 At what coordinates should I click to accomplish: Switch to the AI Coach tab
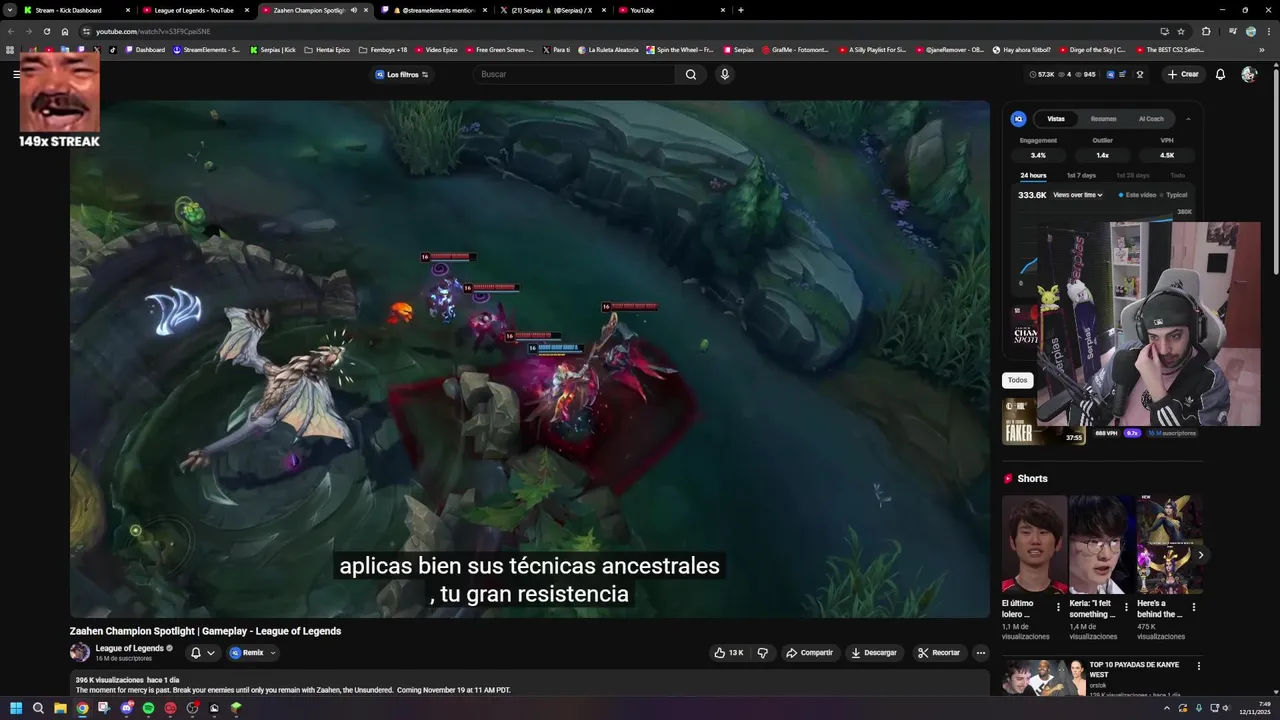[x=1151, y=119]
